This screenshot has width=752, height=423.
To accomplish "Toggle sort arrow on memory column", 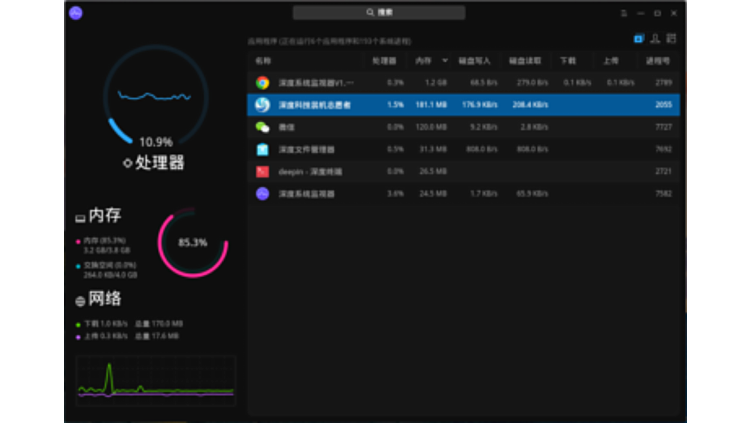I will pos(445,61).
